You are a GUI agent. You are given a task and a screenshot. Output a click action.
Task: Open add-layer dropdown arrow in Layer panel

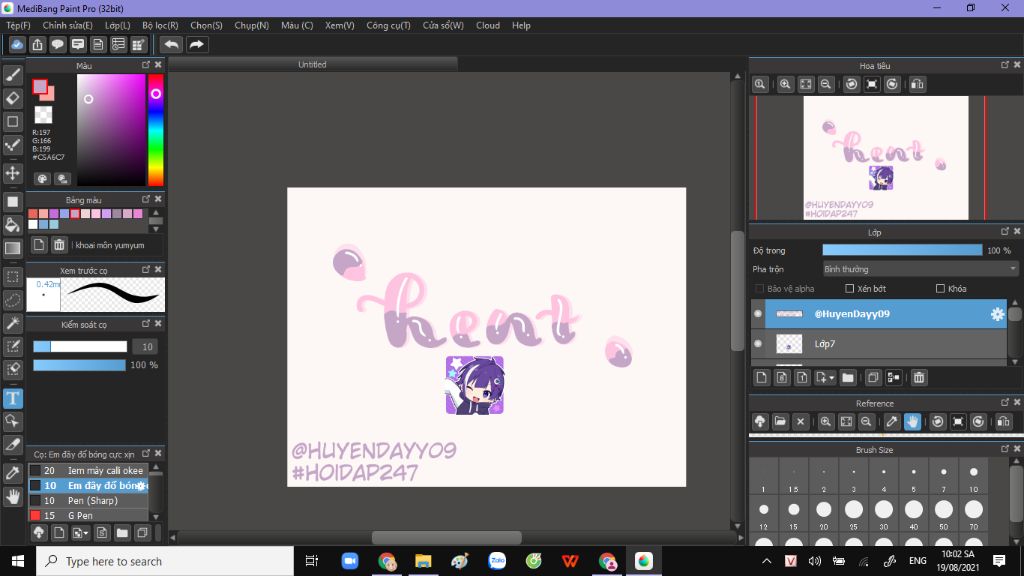click(x=831, y=377)
